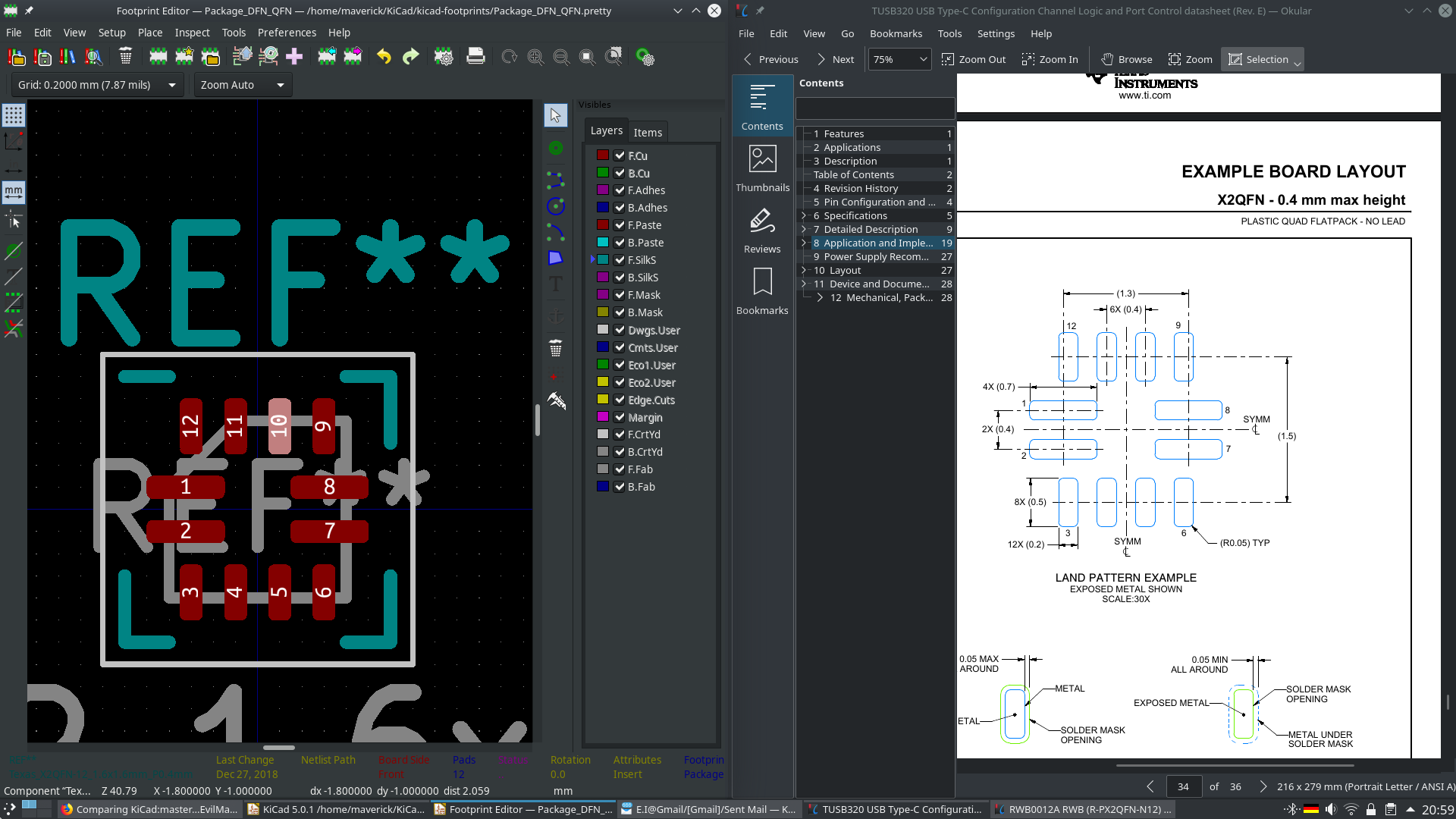The width and height of the screenshot is (1456, 819).
Task: Select the Add graphic polygon tool
Action: (556, 258)
